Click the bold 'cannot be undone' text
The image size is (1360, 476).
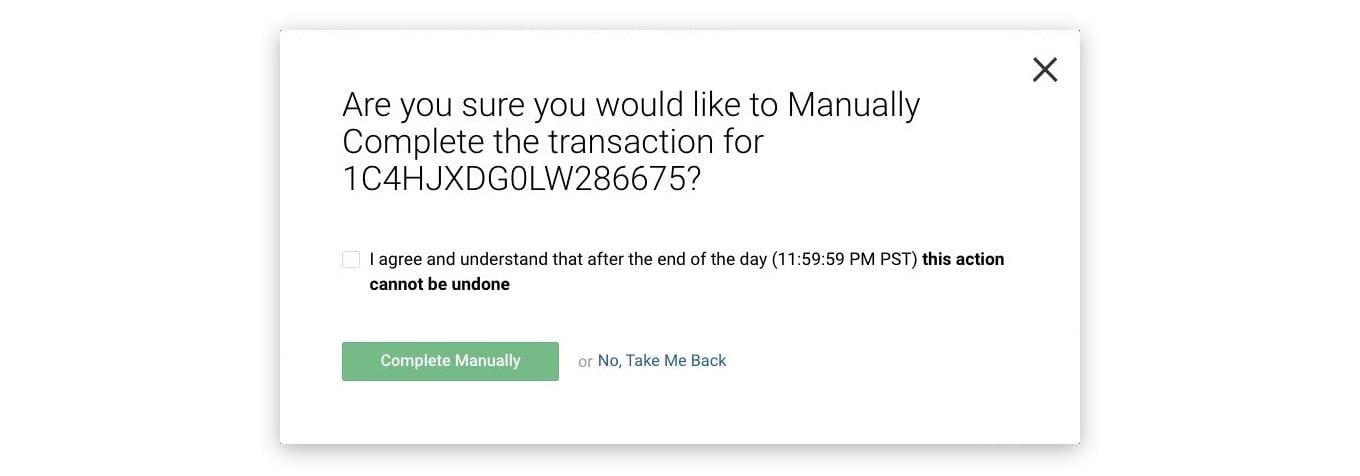(x=440, y=285)
